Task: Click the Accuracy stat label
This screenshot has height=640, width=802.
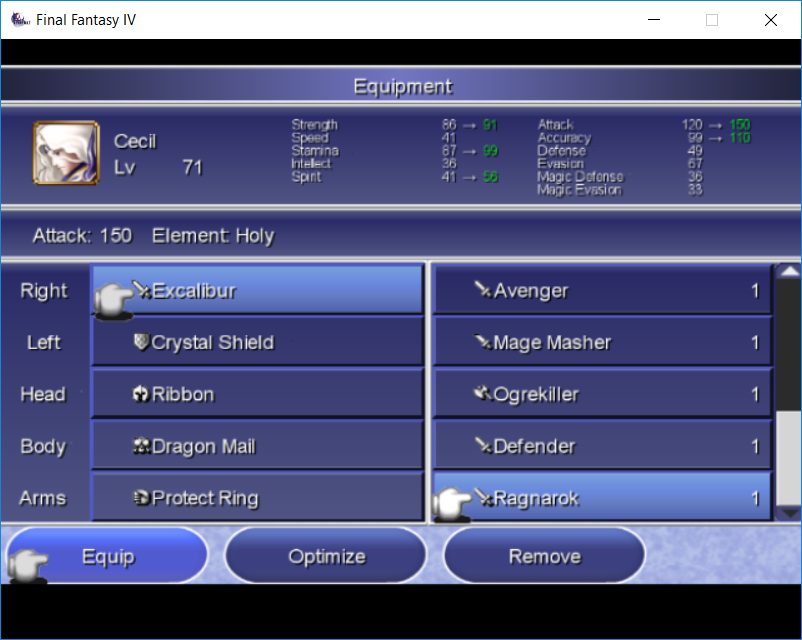Action: 564,138
